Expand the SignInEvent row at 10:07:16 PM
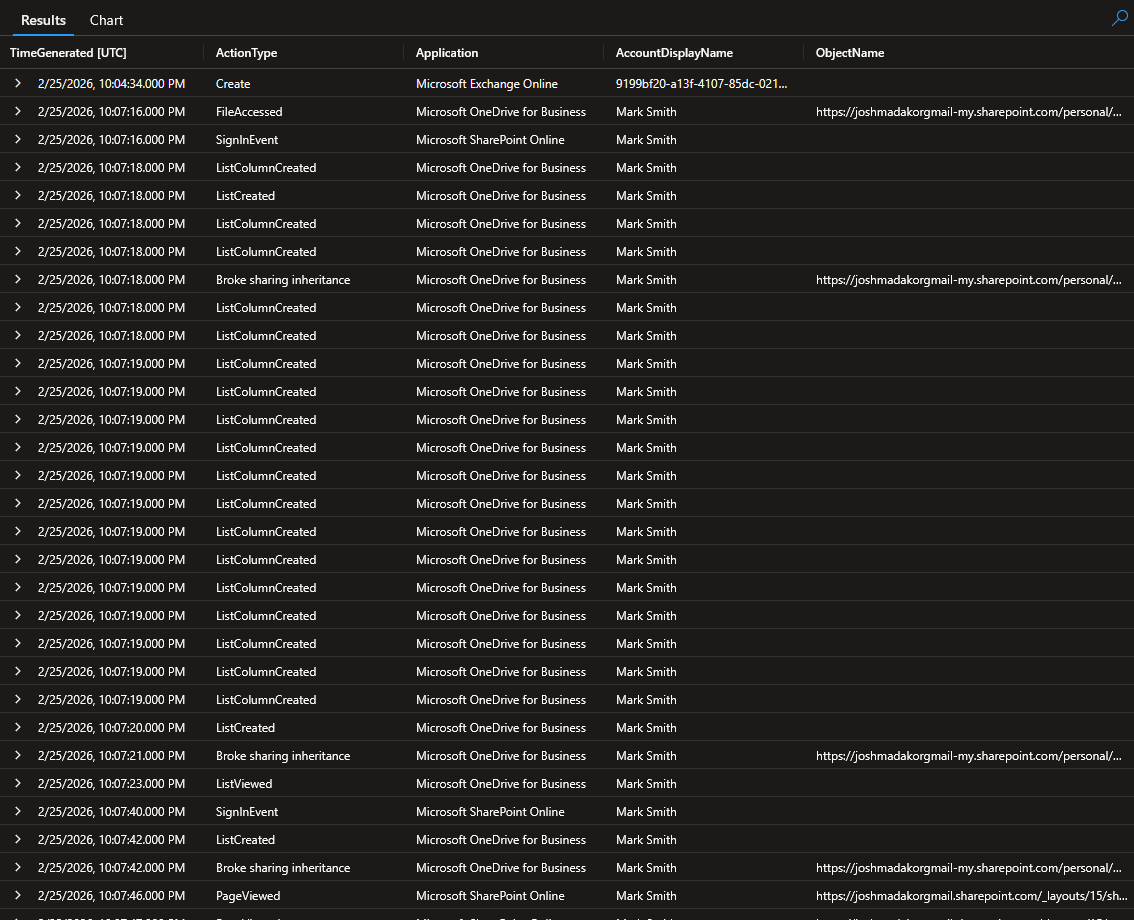This screenshot has width=1134, height=920. [x=17, y=140]
